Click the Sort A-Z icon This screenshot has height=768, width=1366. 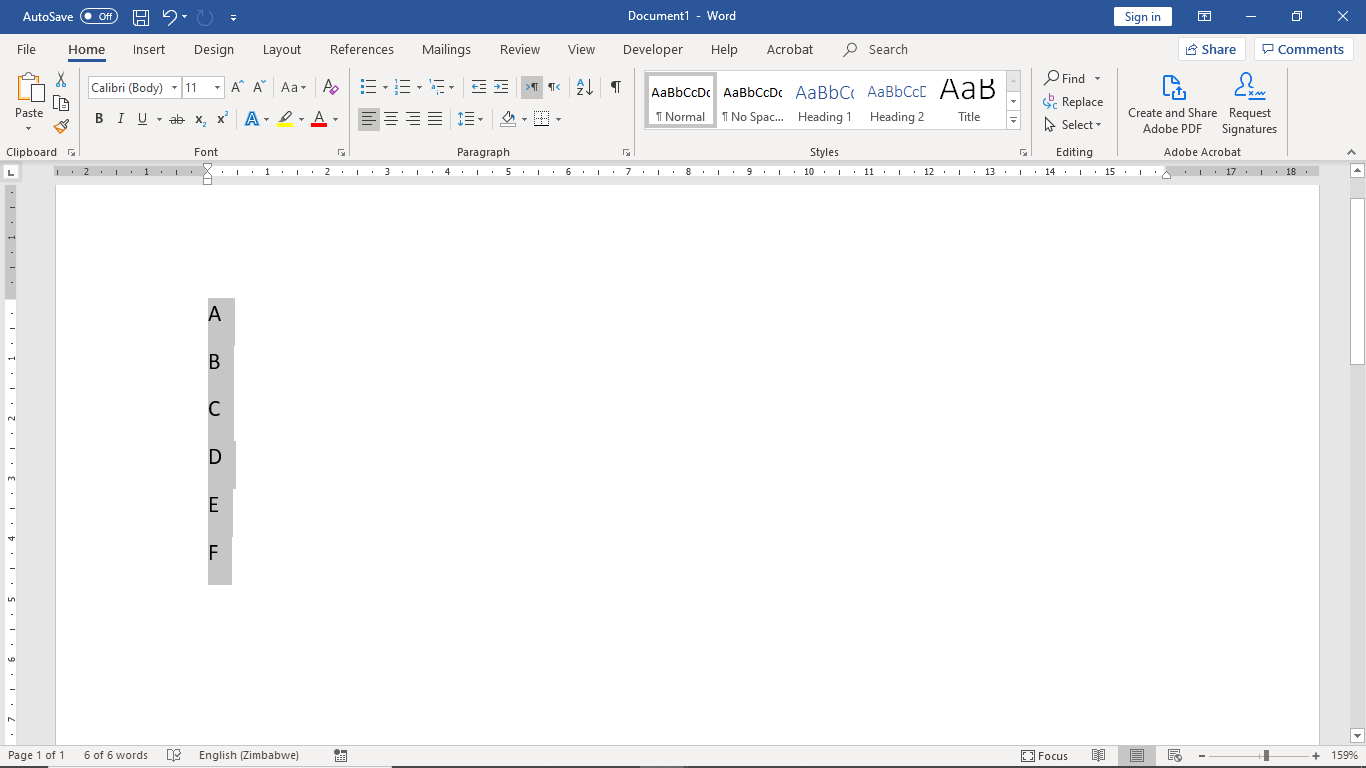pyautogui.click(x=585, y=88)
